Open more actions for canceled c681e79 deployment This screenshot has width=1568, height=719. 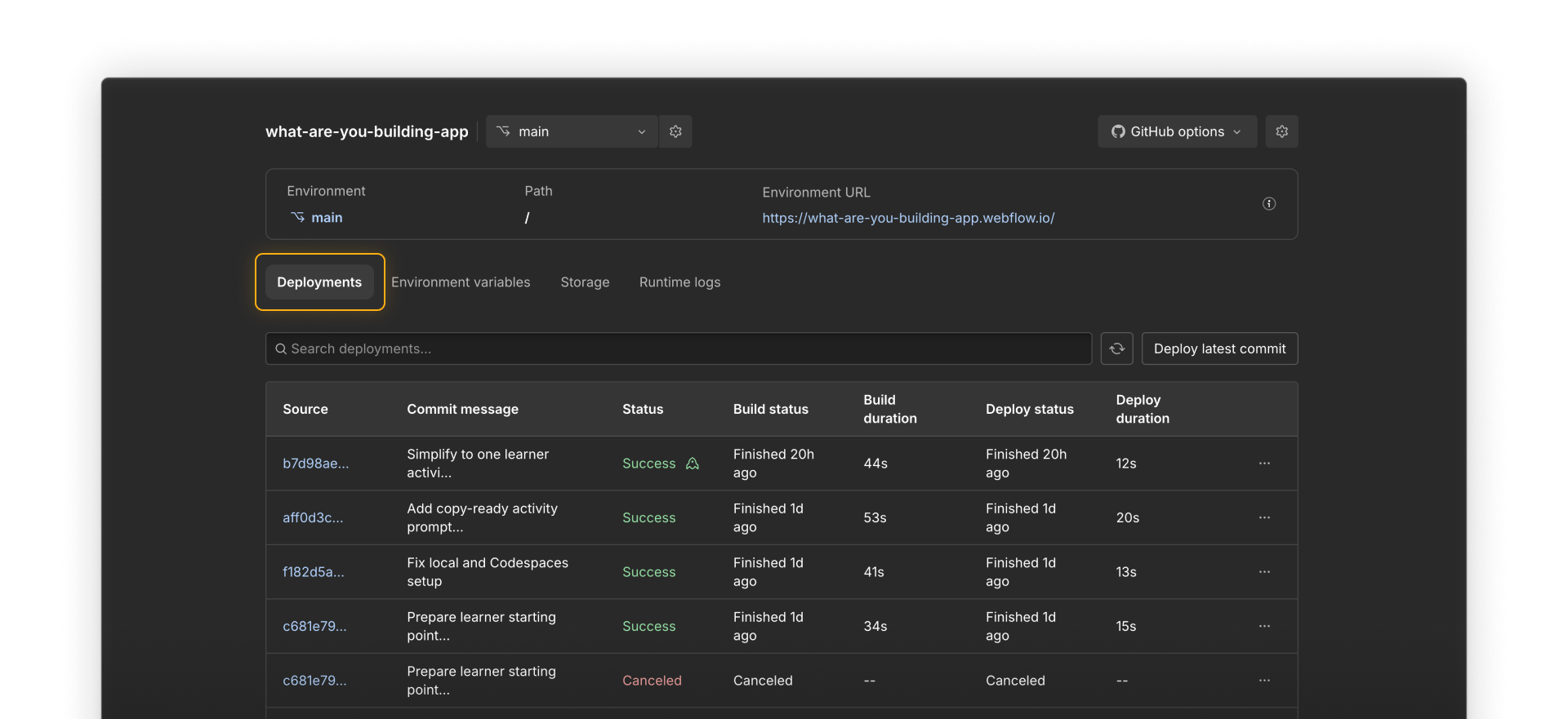pyautogui.click(x=1264, y=681)
